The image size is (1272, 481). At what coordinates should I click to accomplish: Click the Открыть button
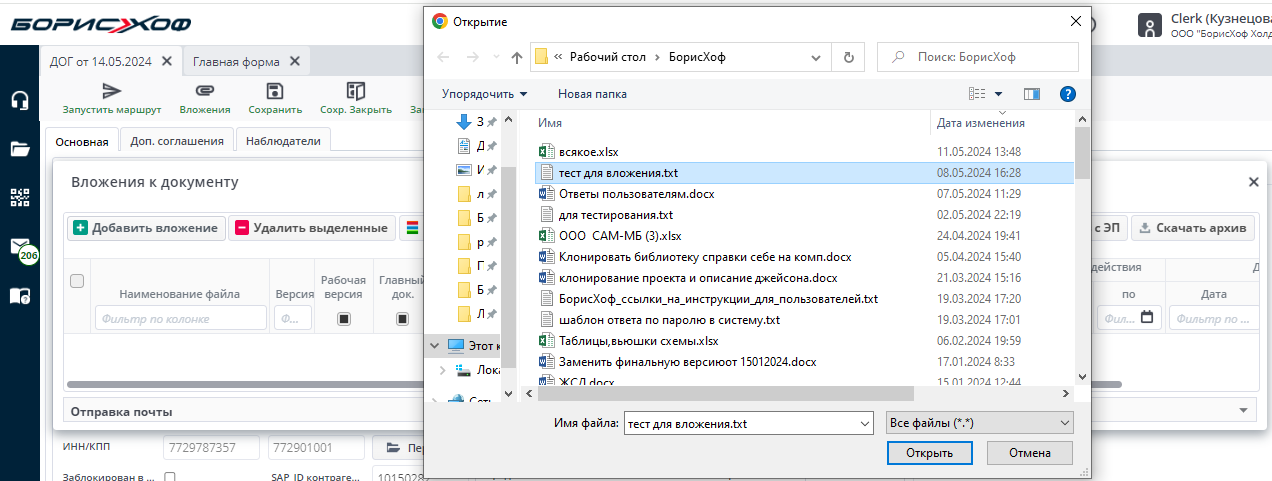[930, 453]
